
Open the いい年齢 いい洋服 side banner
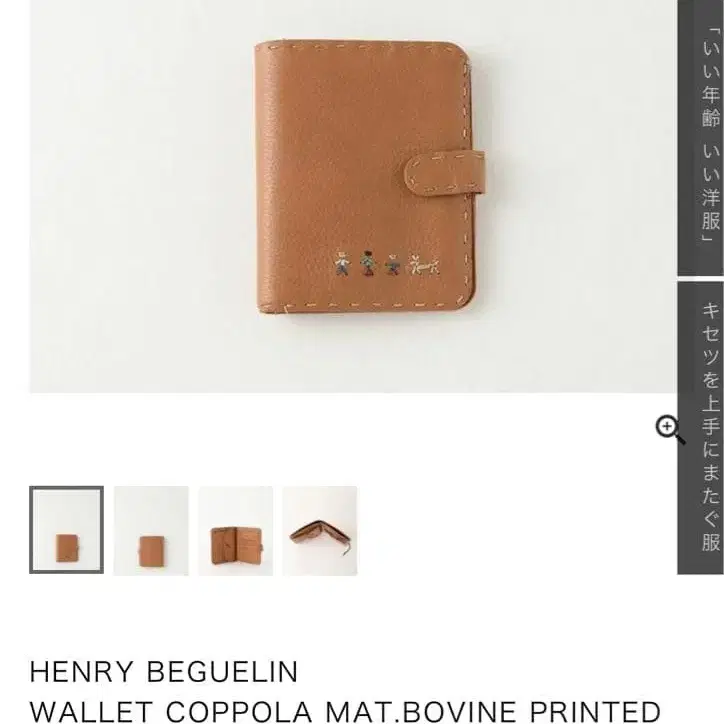tap(700, 137)
